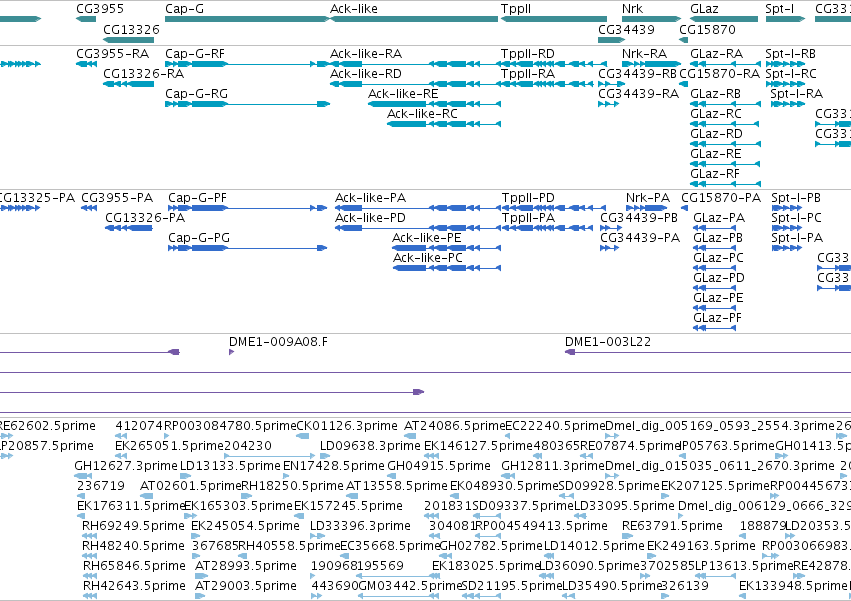Select EST GH12627.3prime

click(85, 476)
